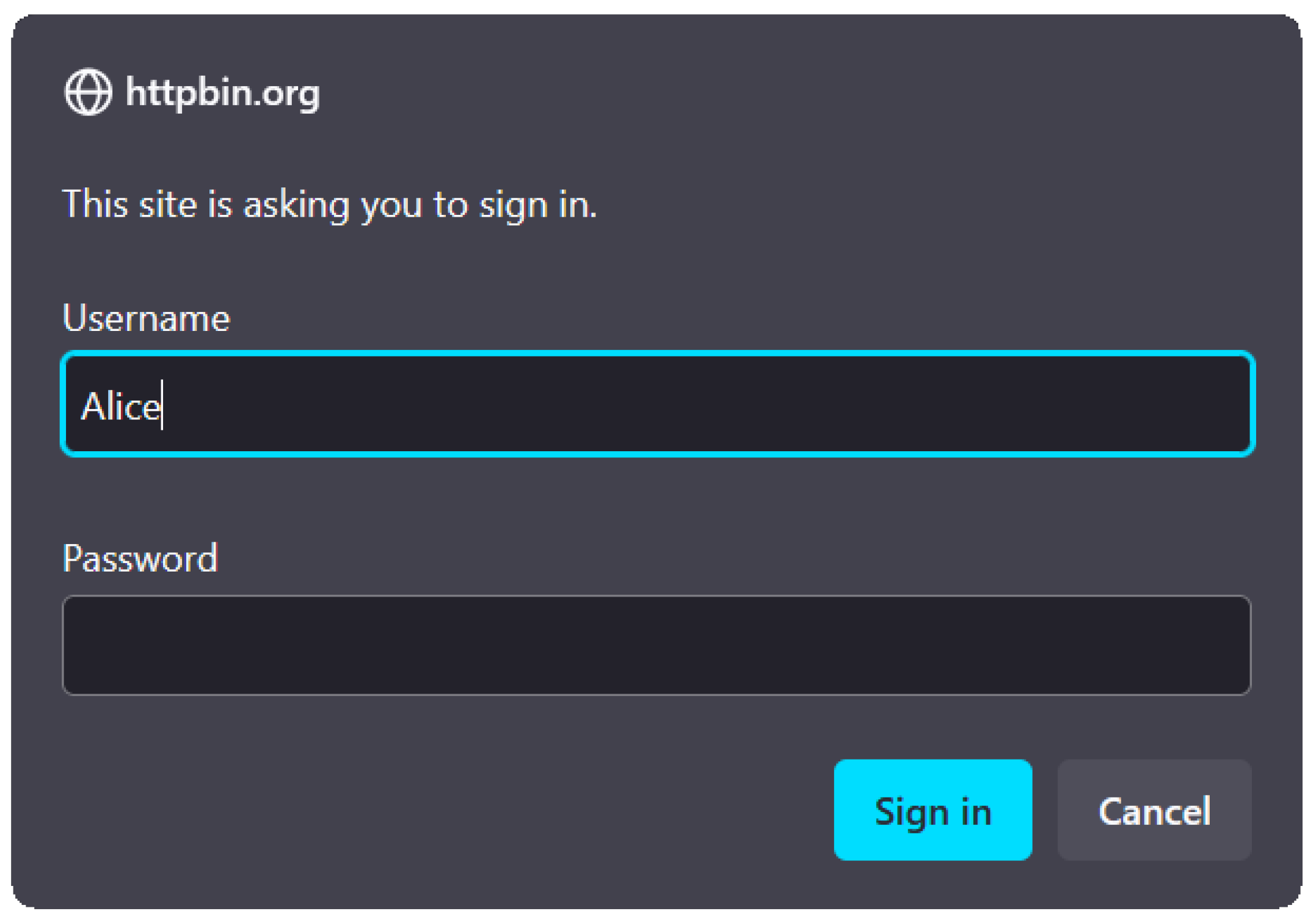This screenshot has width=1316, height=922.
Task: Focus the Password input field
Action: (x=656, y=645)
